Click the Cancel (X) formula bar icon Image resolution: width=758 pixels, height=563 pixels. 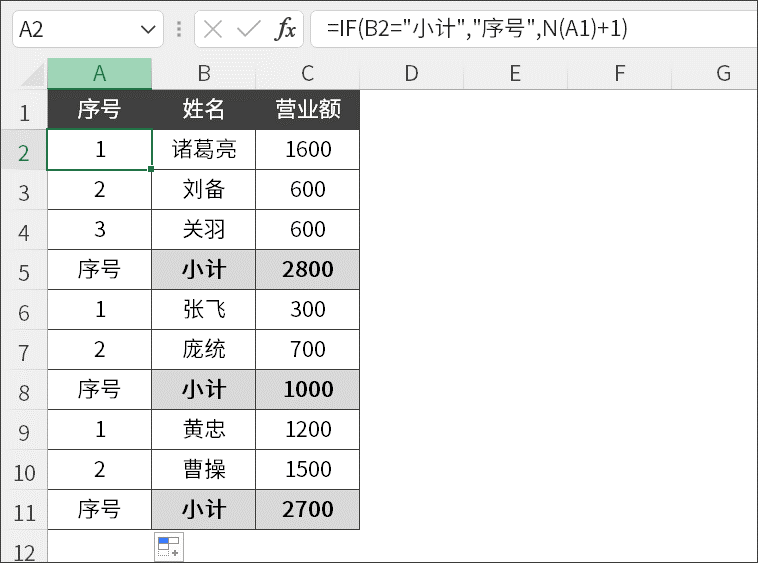click(213, 29)
